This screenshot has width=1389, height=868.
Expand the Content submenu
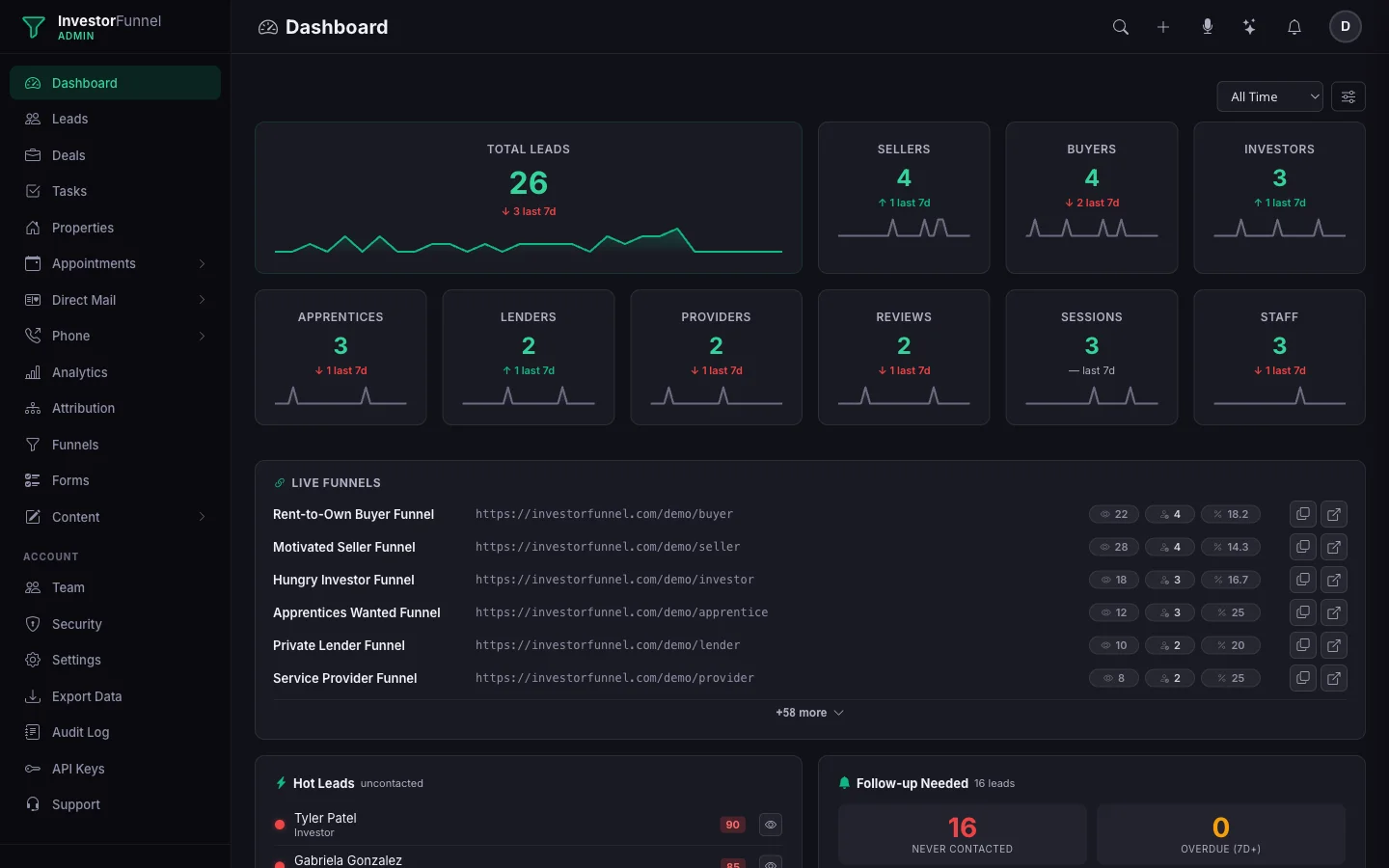tap(202, 517)
